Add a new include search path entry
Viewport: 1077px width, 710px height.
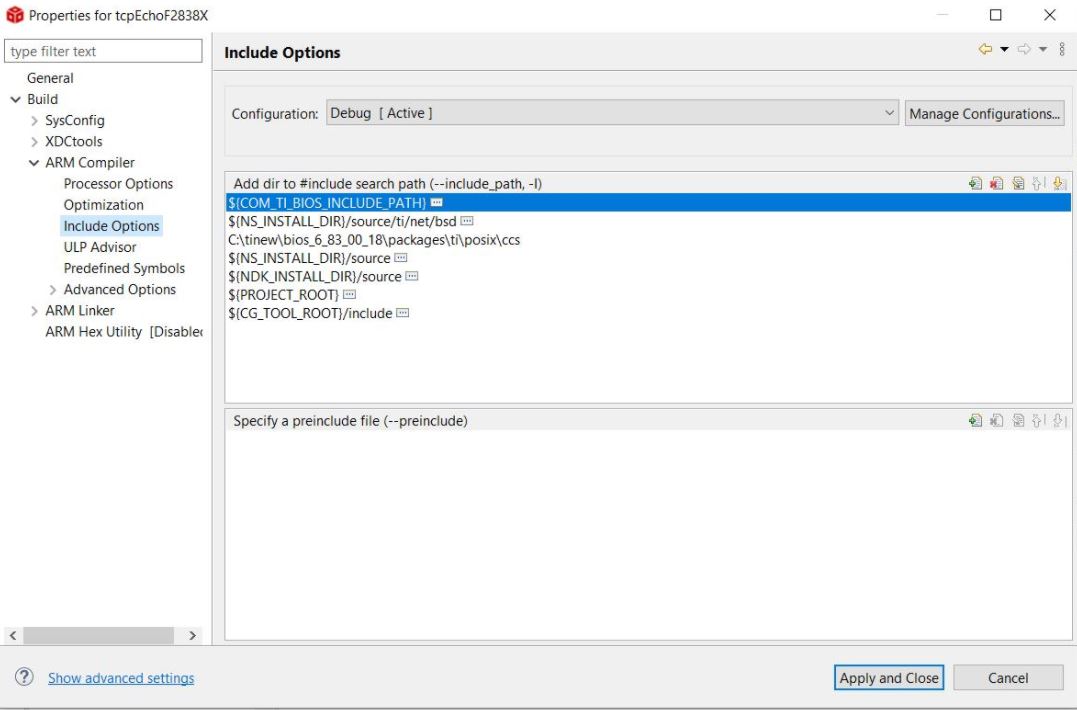975,183
